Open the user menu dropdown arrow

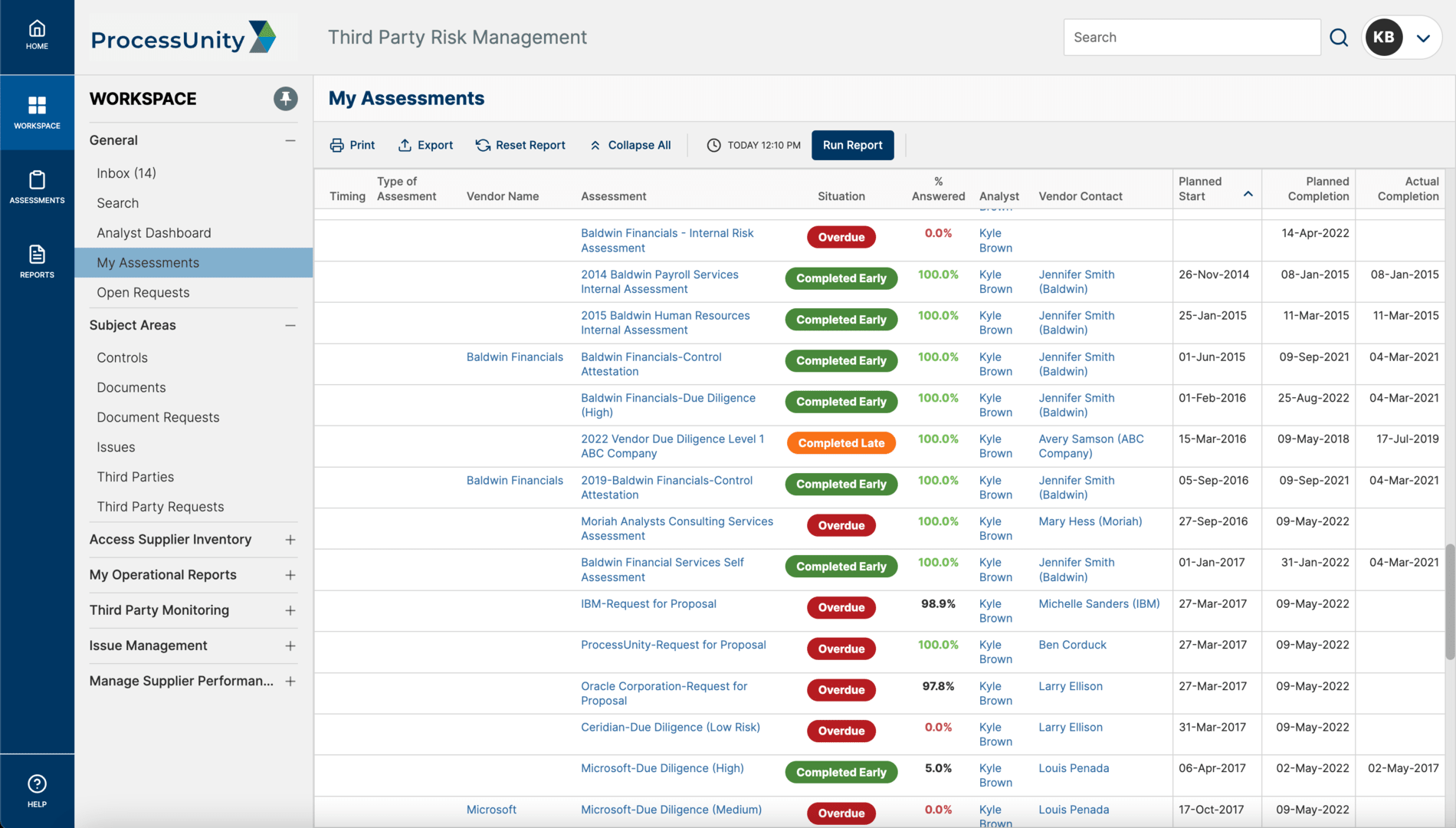pos(1423,38)
